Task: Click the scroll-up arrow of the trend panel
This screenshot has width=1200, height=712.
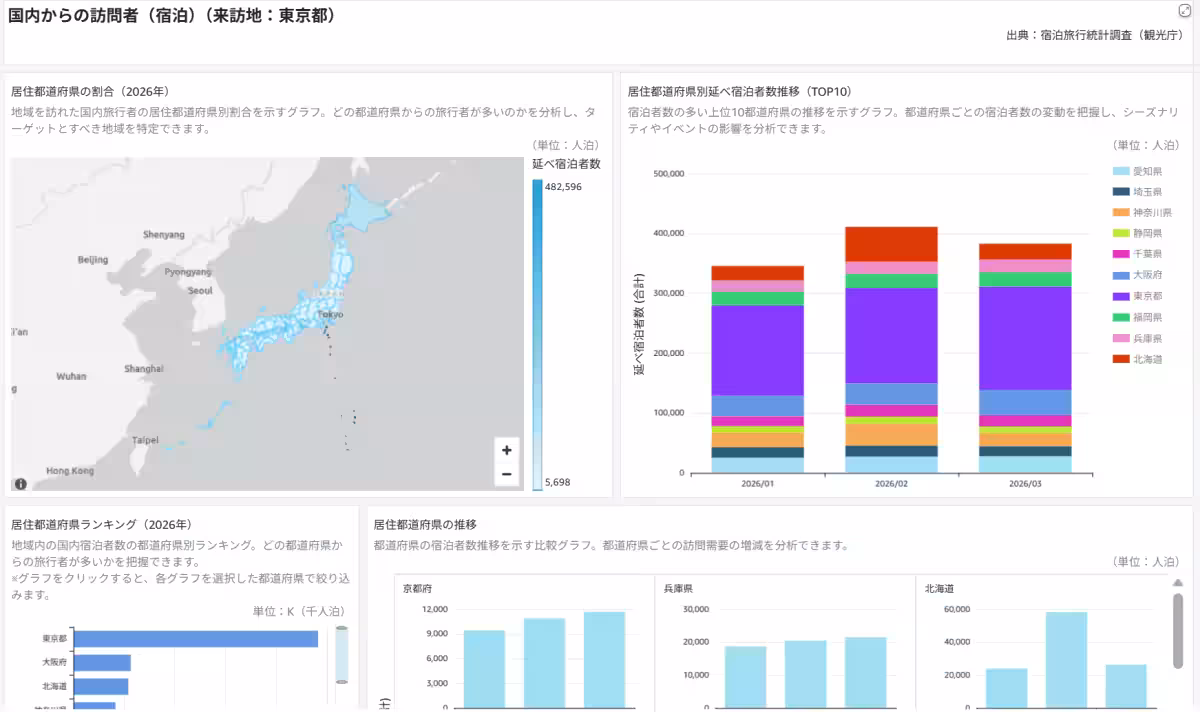Action: [x=1177, y=583]
